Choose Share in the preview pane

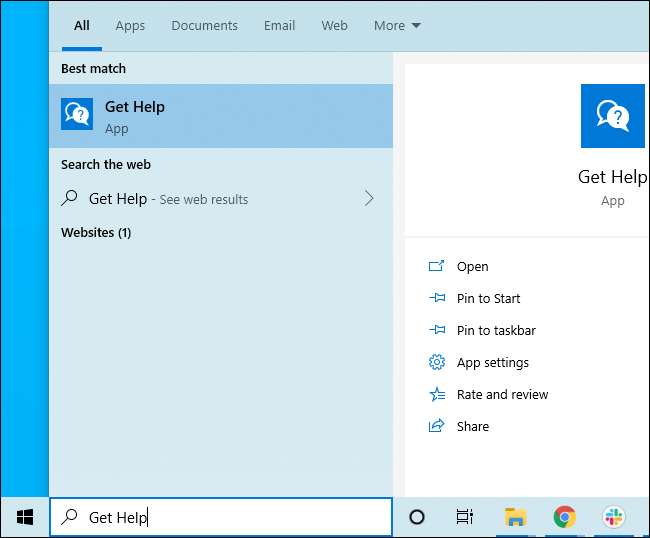pos(473,426)
